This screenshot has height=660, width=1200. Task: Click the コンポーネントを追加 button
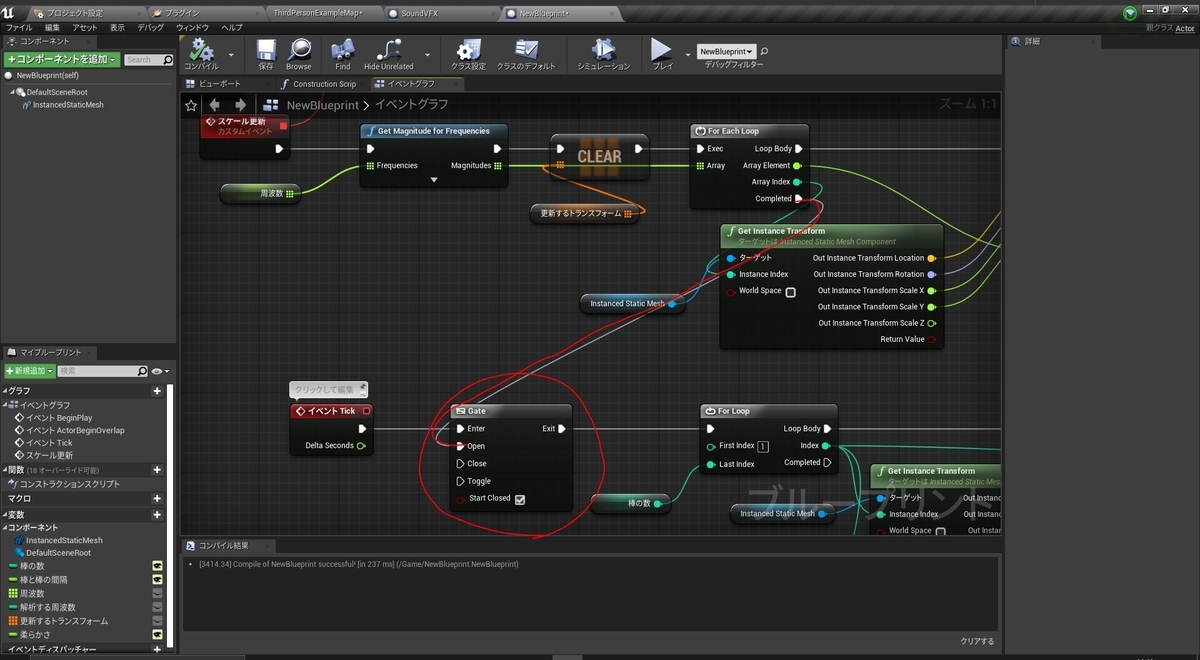pyautogui.click(x=61, y=60)
